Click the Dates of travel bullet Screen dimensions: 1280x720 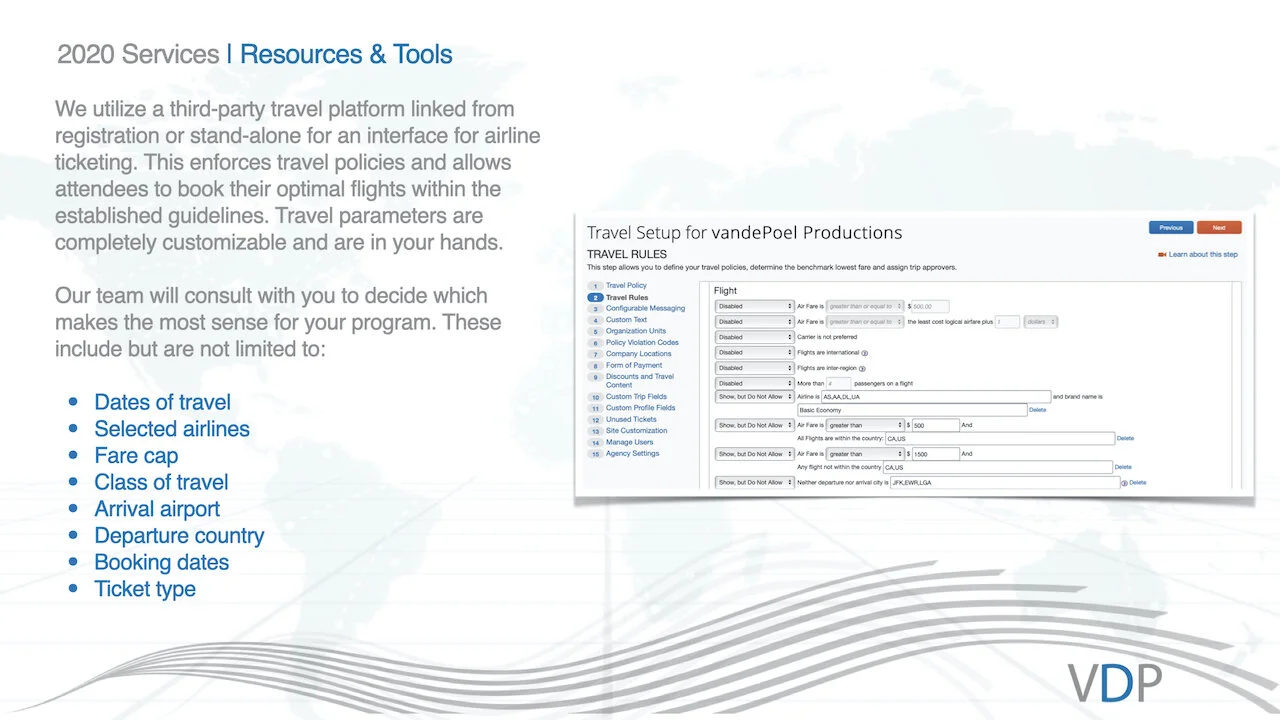162,402
